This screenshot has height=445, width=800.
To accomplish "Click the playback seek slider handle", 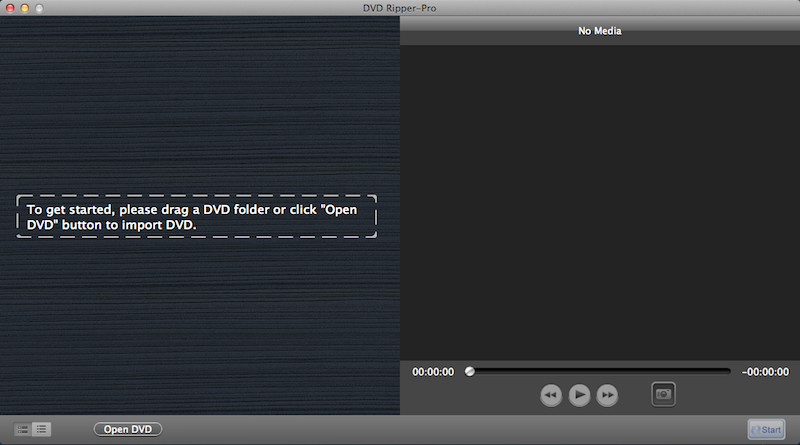I will [x=469, y=372].
